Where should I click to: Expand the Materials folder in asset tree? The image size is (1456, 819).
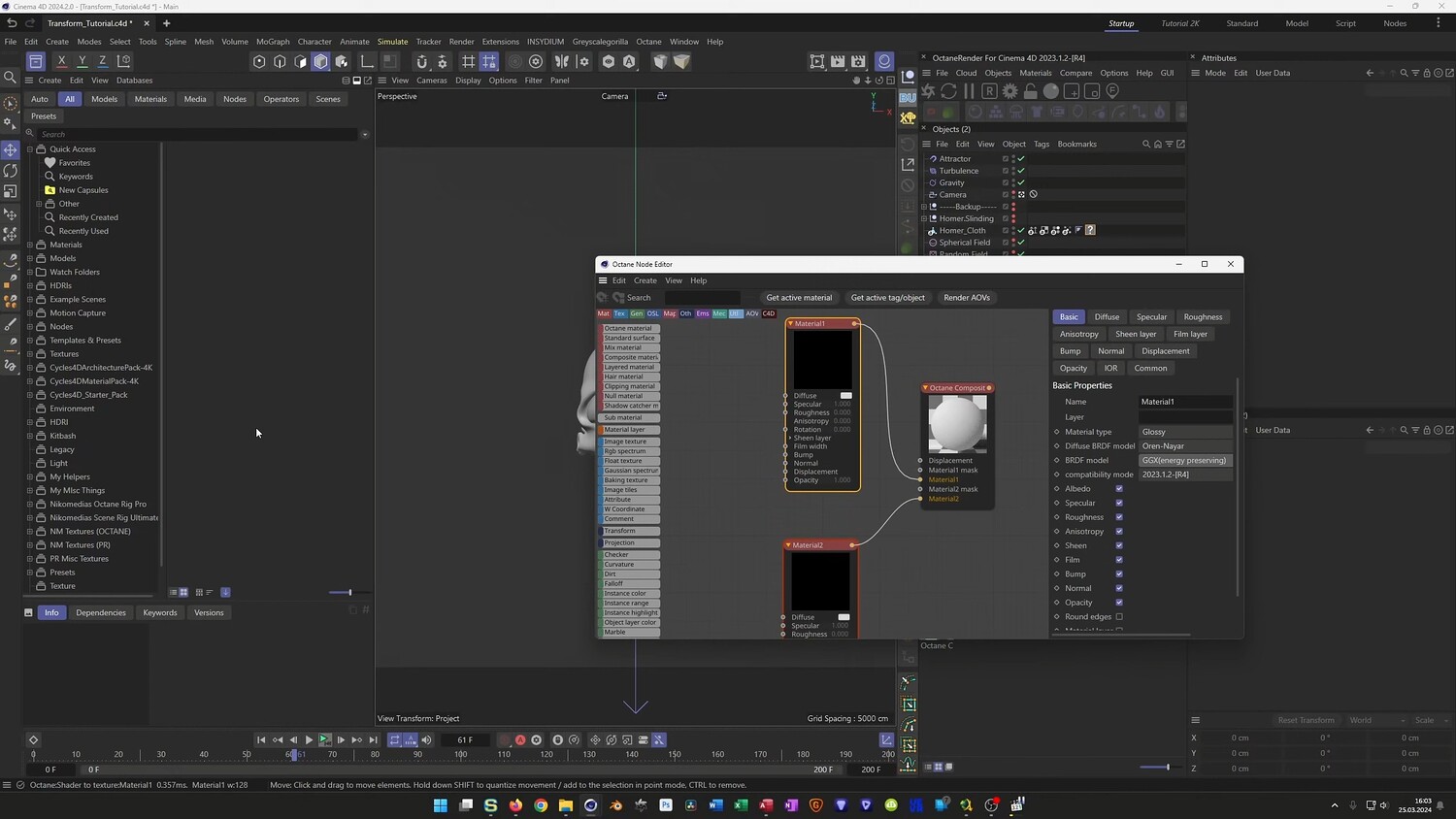pos(30,245)
